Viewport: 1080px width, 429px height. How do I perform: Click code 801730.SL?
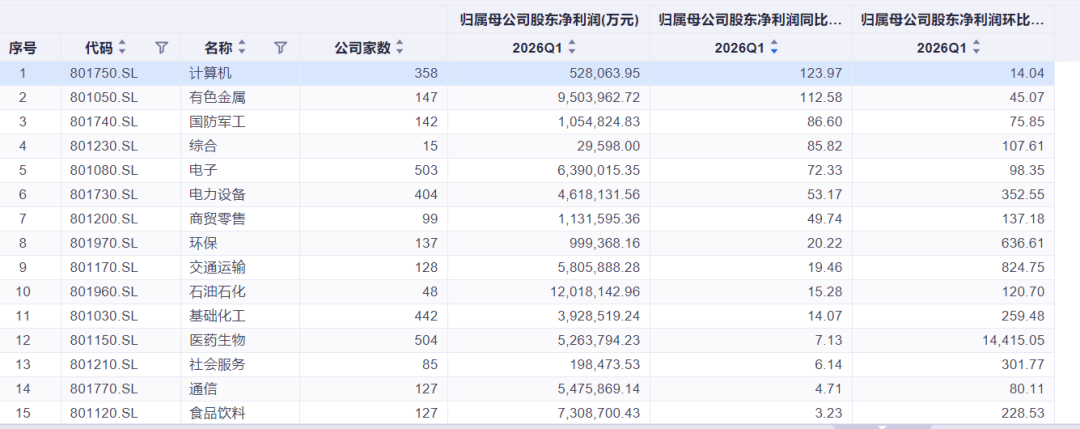tap(104, 195)
